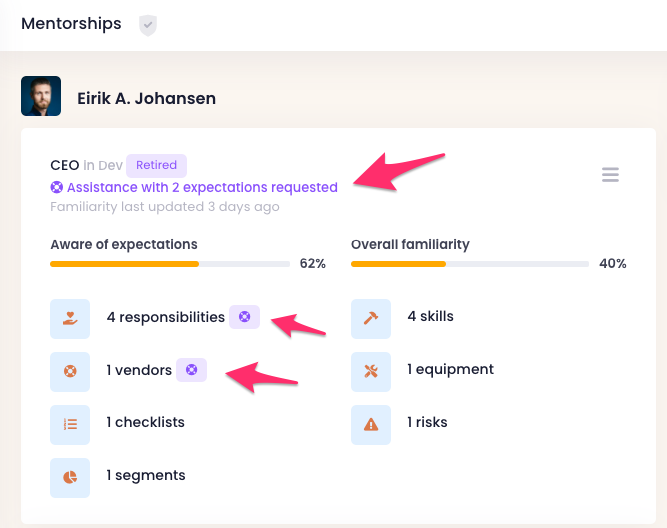The width and height of the screenshot is (667, 528).
Task: Select the Eirik A. Johansen name
Action: click(146, 99)
